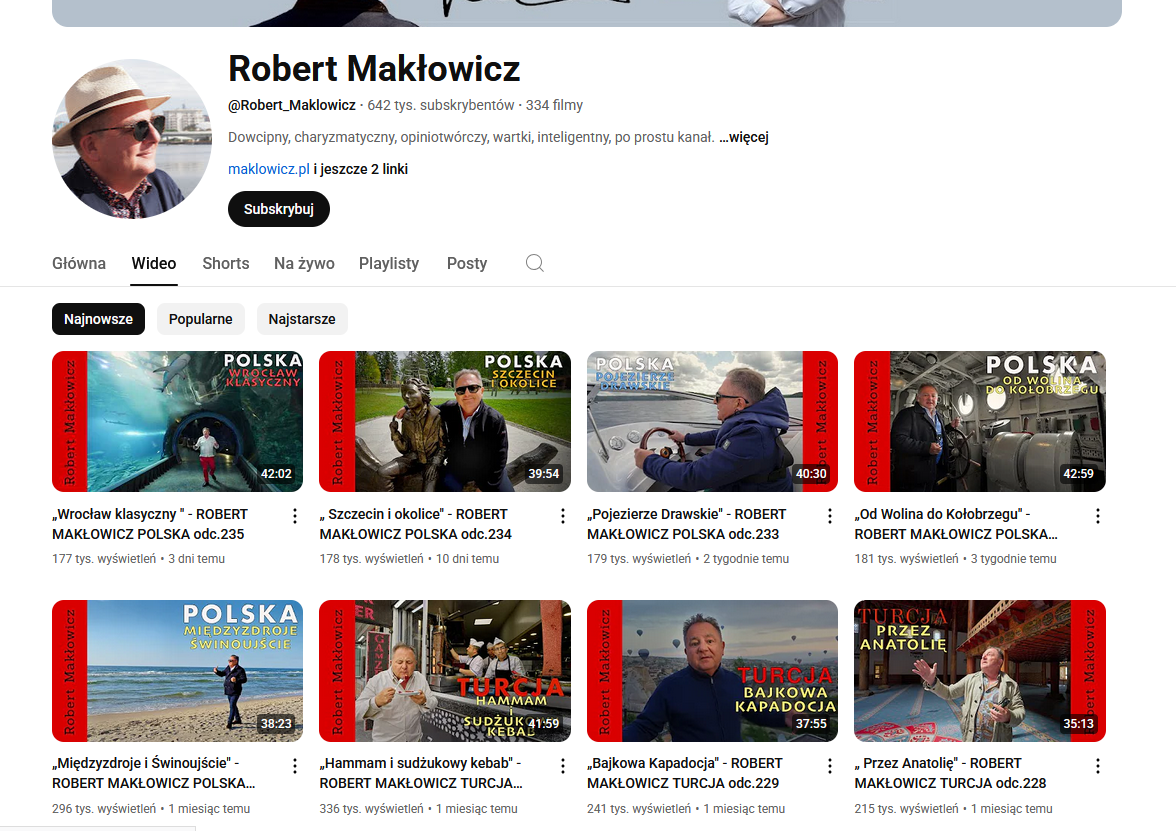This screenshot has height=831, width=1176.
Task: Show additional links via 'i jeszcze 2 linki'
Action: [x=360, y=169]
